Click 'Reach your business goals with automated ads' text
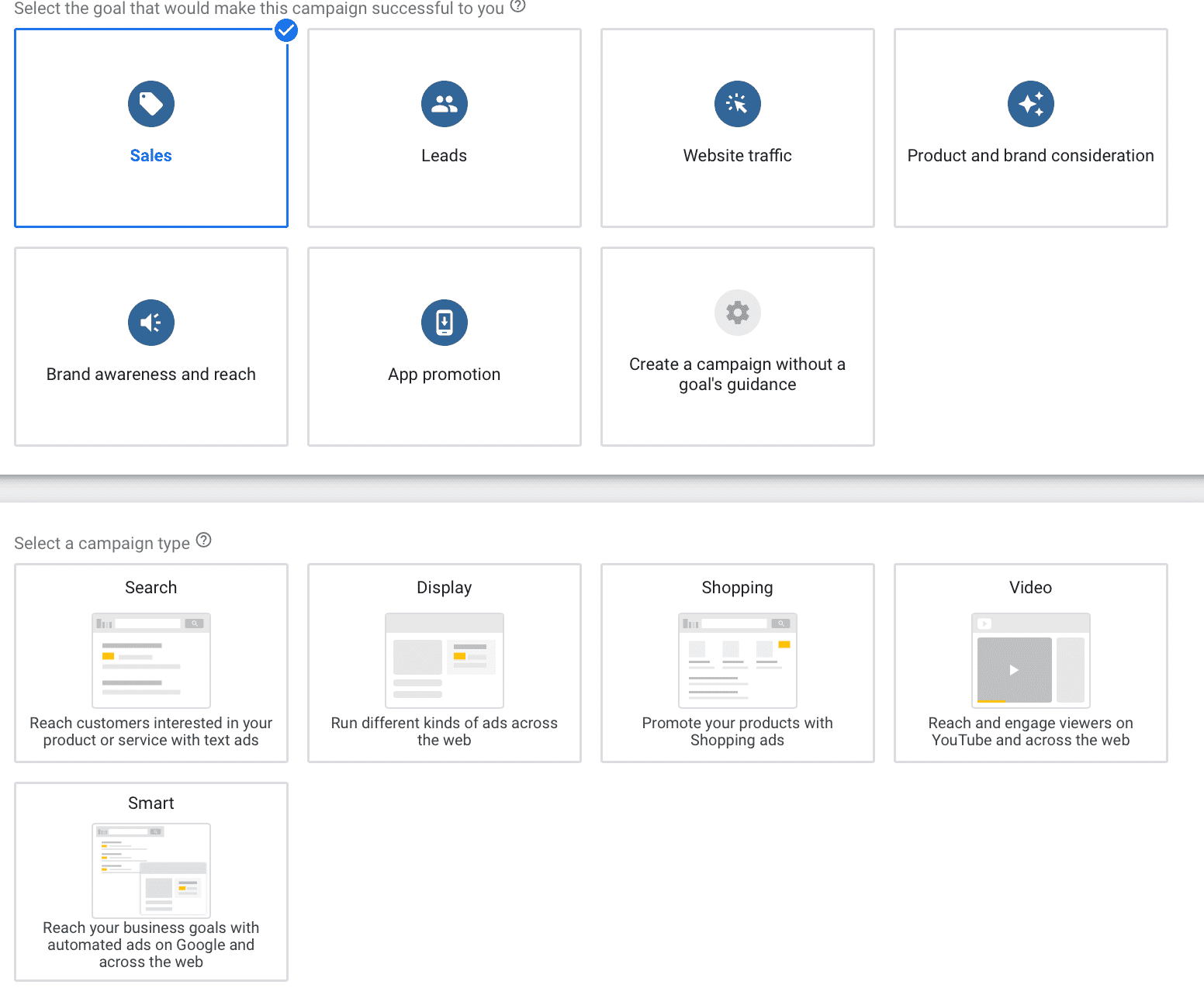The width and height of the screenshot is (1204, 988). [151, 945]
